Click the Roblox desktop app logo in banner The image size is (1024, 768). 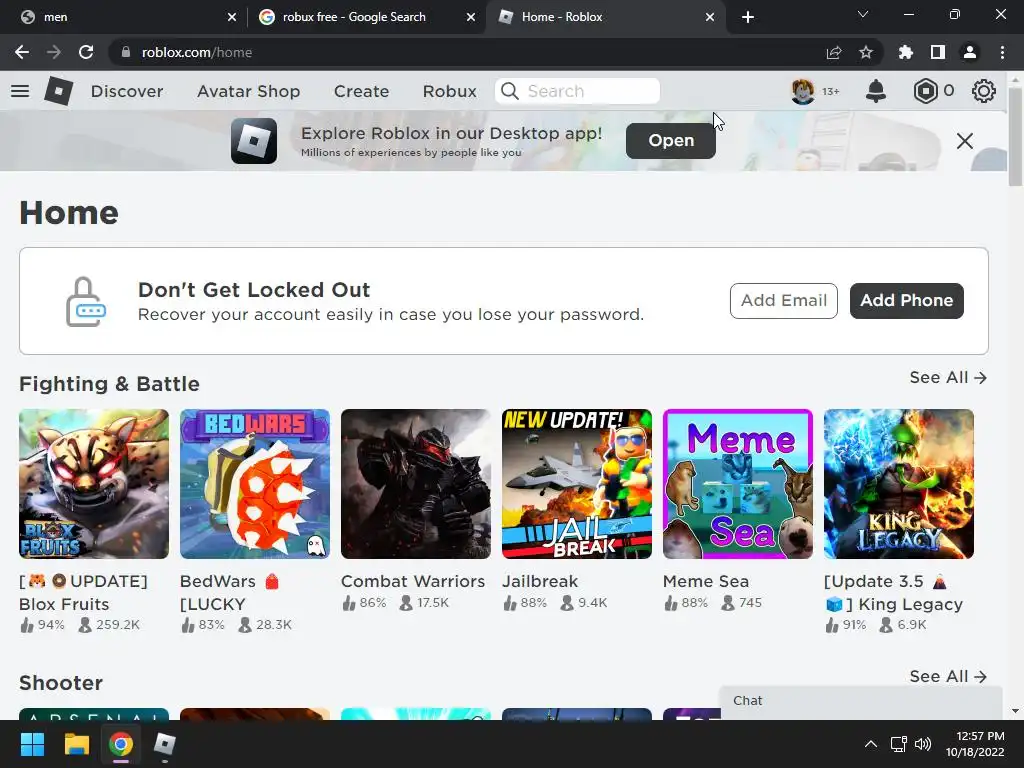254,140
